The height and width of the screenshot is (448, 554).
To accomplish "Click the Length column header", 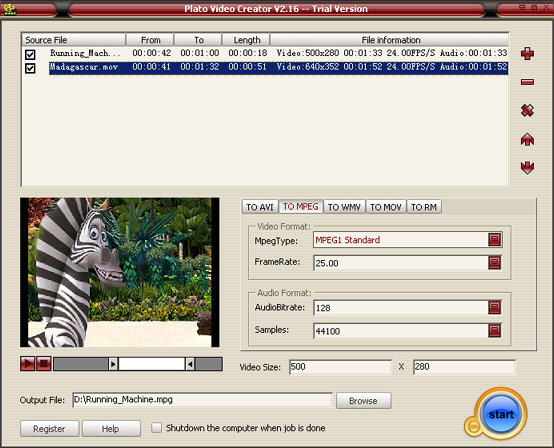I will [246, 40].
